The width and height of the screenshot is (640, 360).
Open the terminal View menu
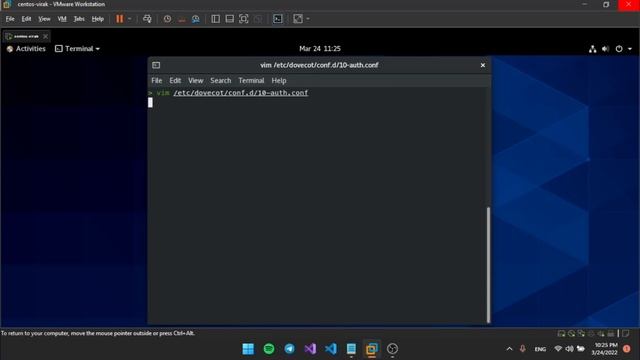[196, 80]
